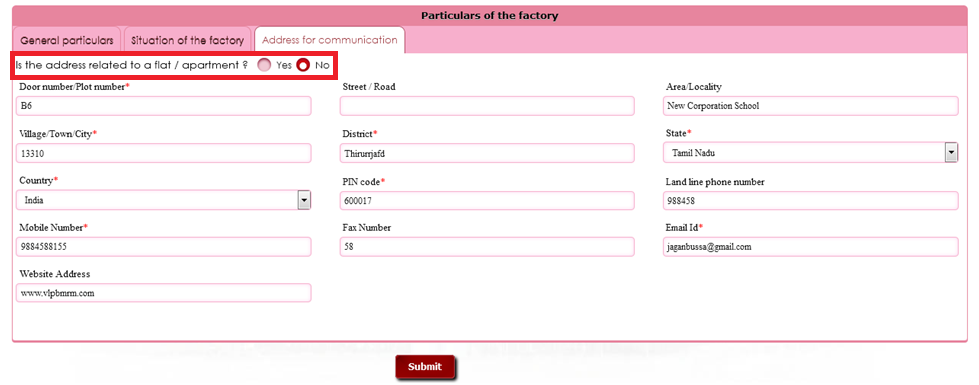Click the Fax Number input field
The image size is (979, 385).
(x=487, y=246)
